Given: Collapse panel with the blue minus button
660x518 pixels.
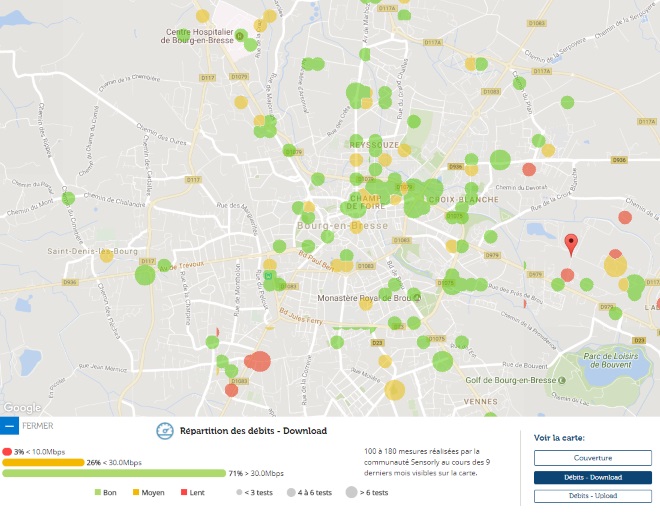Looking at the screenshot, I should 9,426.
